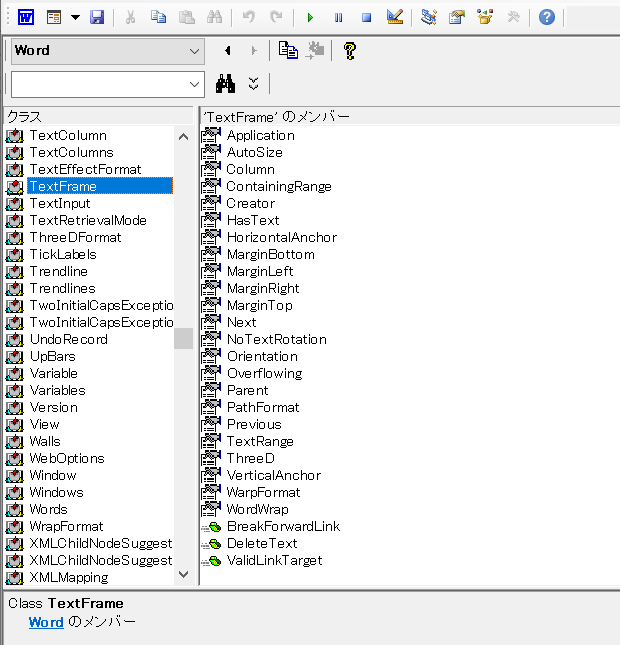Viewport: 620px width, 645px height.
Task: Click the blue Help question mark icon
Action: click(547, 17)
